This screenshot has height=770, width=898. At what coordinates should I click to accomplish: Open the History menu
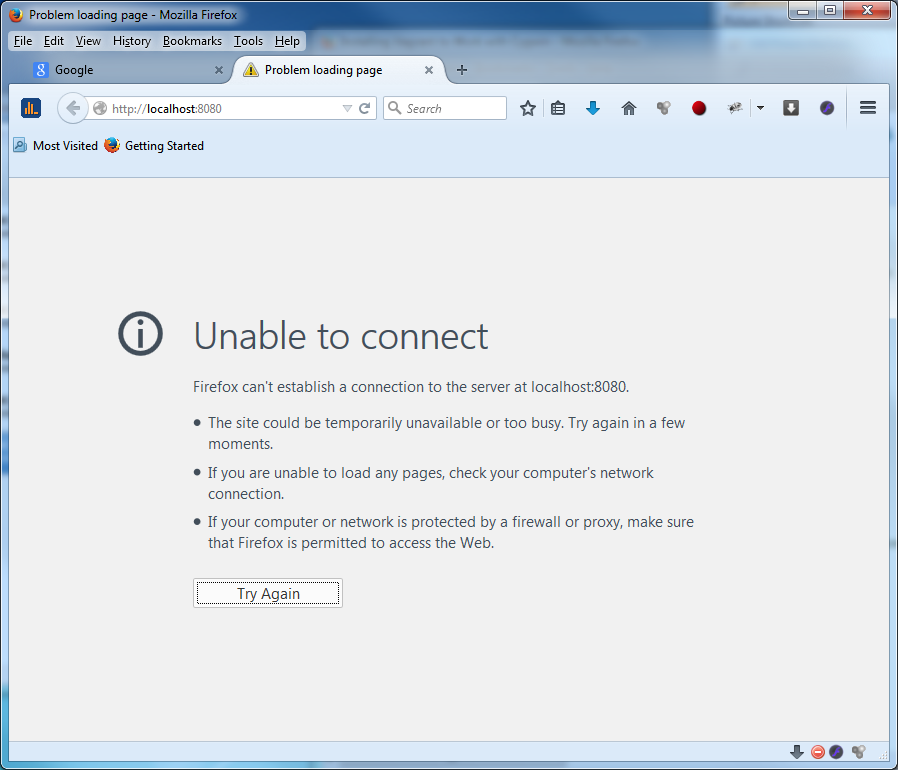pos(131,41)
